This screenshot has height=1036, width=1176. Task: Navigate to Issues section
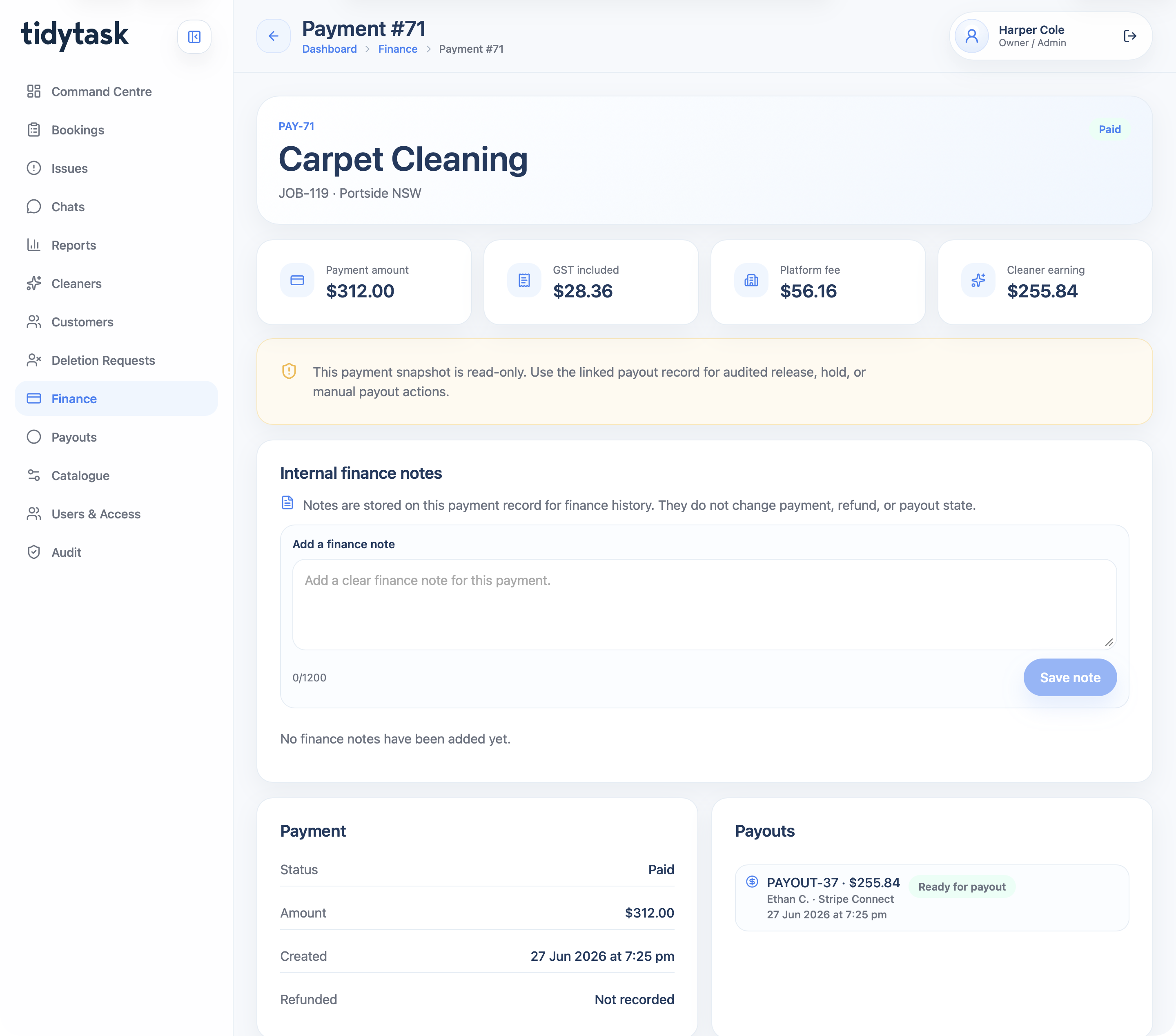pyautogui.click(x=116, y=168)
